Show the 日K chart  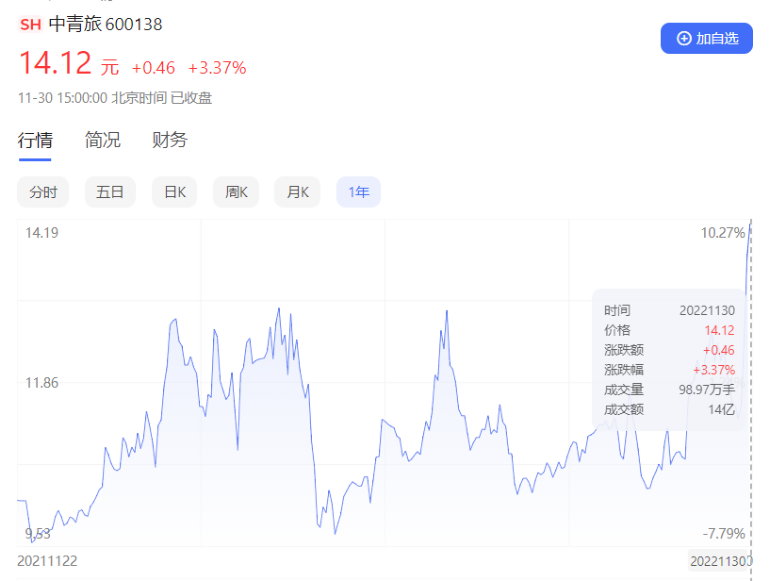tap(175, 192)
